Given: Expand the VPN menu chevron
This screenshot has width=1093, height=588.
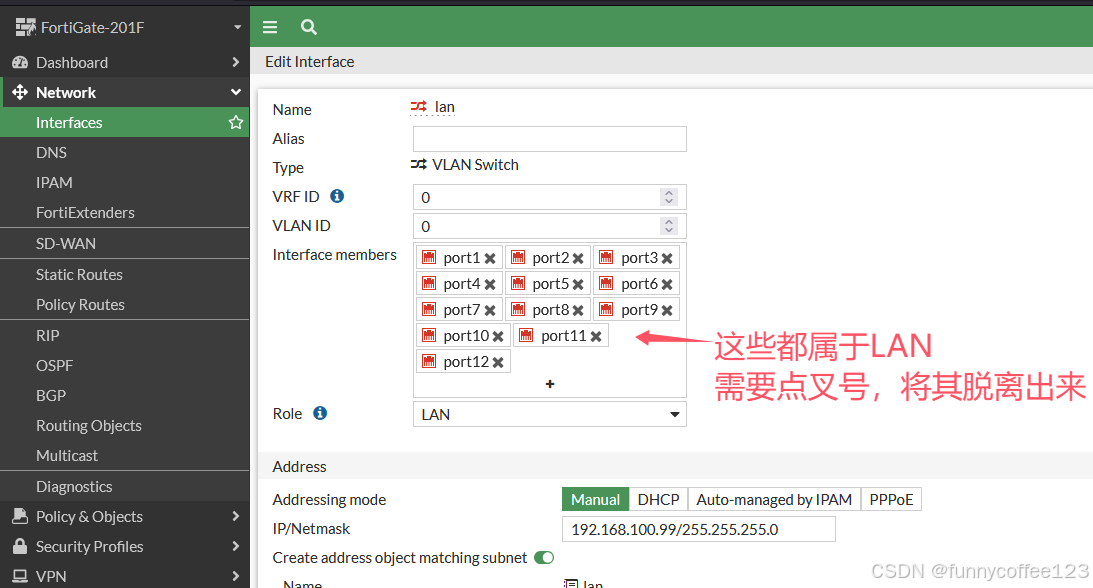Looking at the screenshot, I should 236,576.
